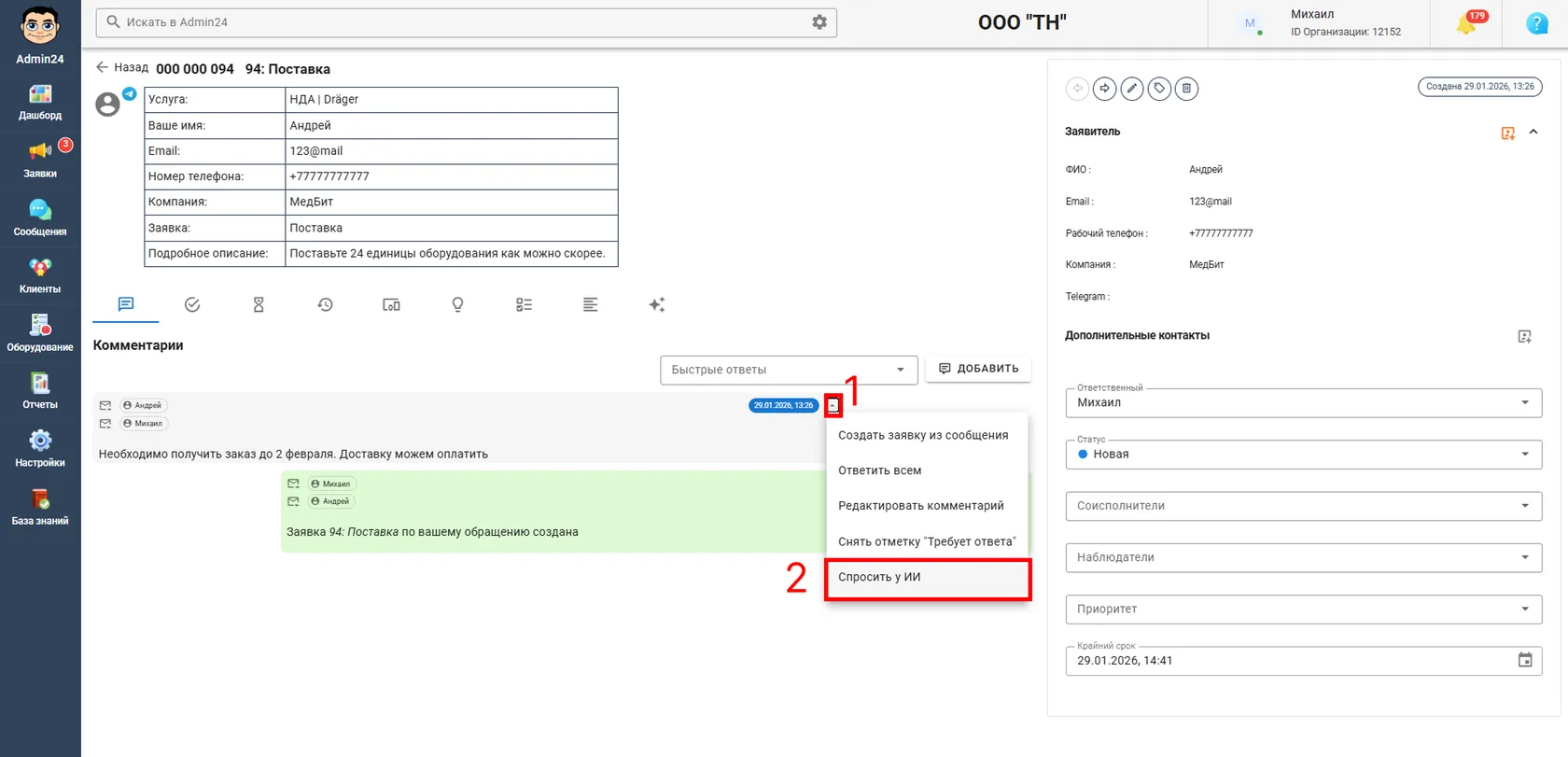Click the help question mark icon
1568x757 pixels.
(x=1536, y=24)
